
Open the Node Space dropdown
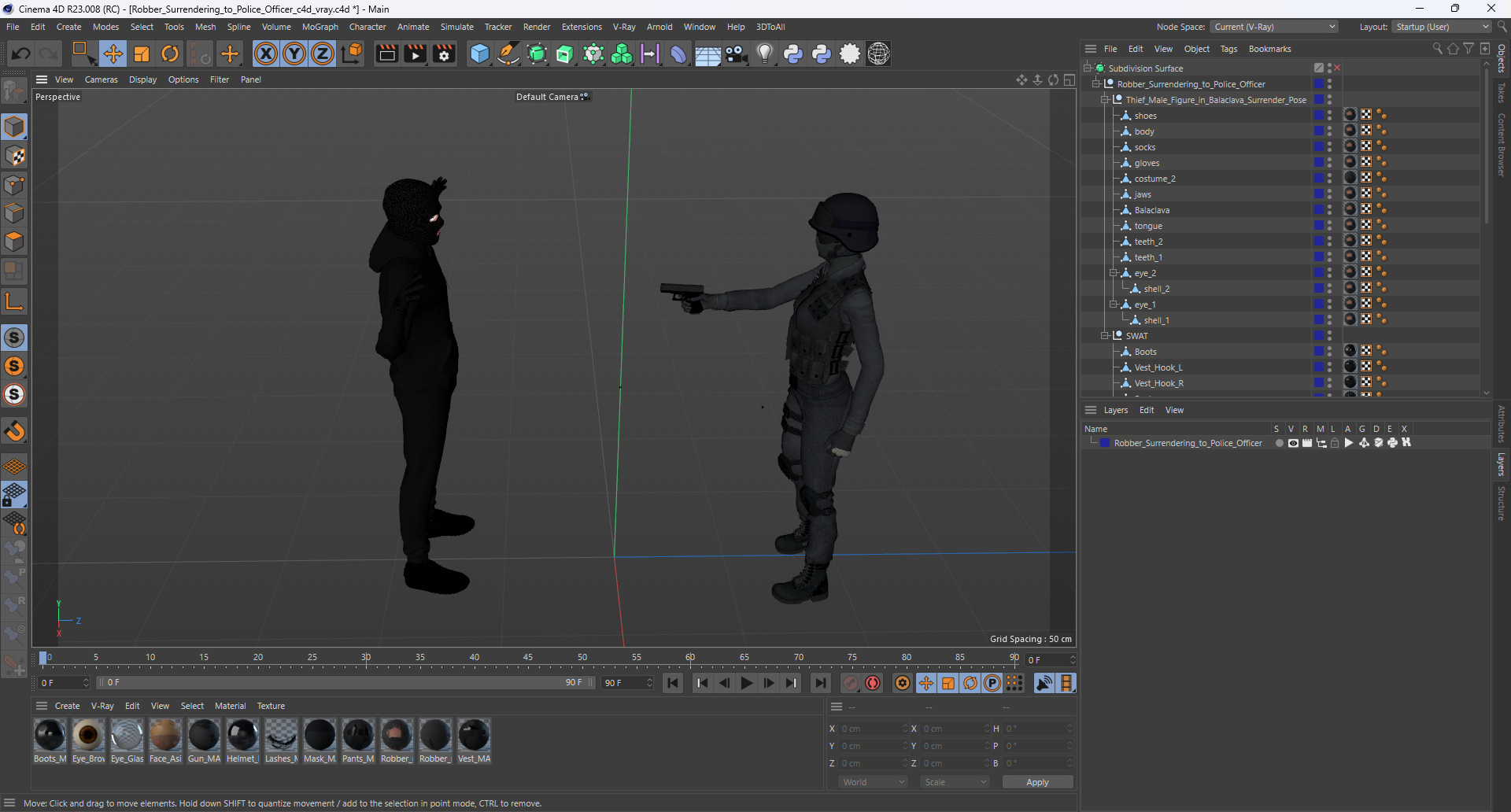click(1274, 27)
